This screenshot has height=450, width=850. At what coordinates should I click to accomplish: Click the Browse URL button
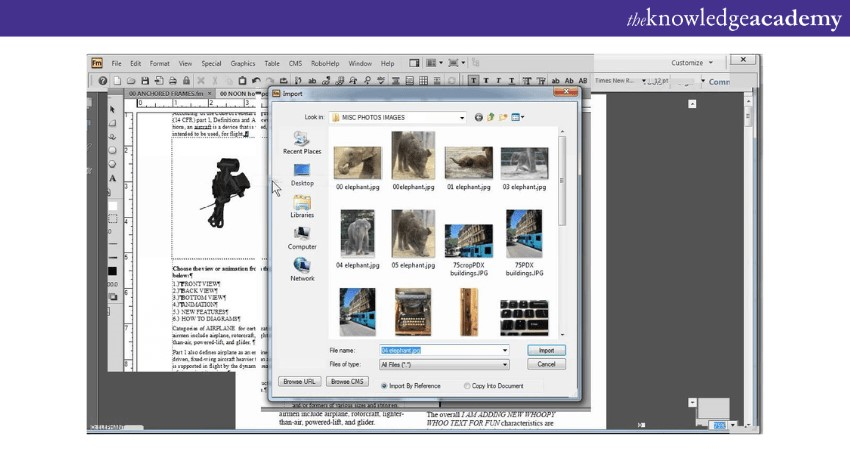click(x=299, y=382)
